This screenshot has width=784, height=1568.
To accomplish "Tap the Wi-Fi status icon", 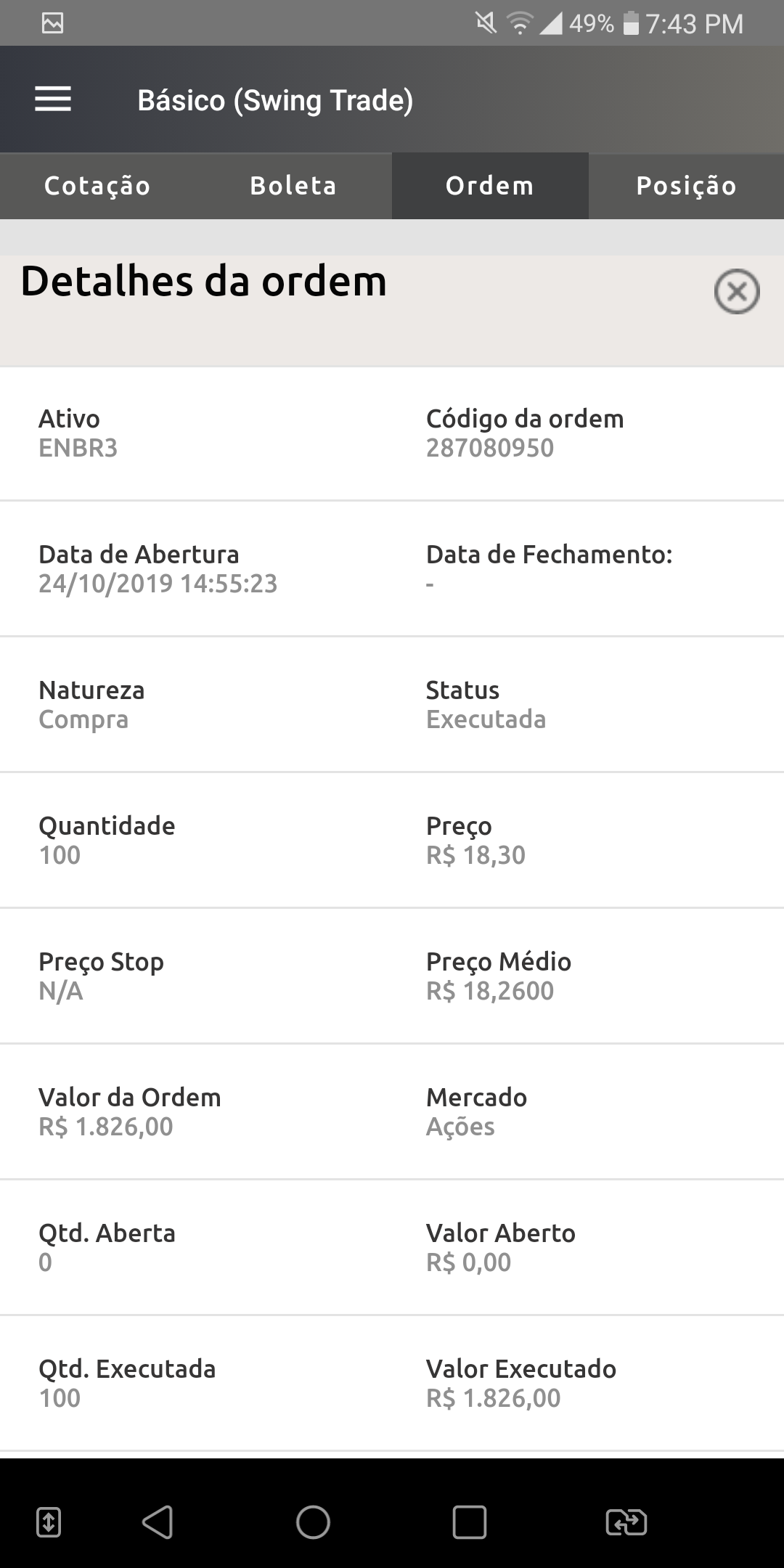I will click(x=519, y=24).
